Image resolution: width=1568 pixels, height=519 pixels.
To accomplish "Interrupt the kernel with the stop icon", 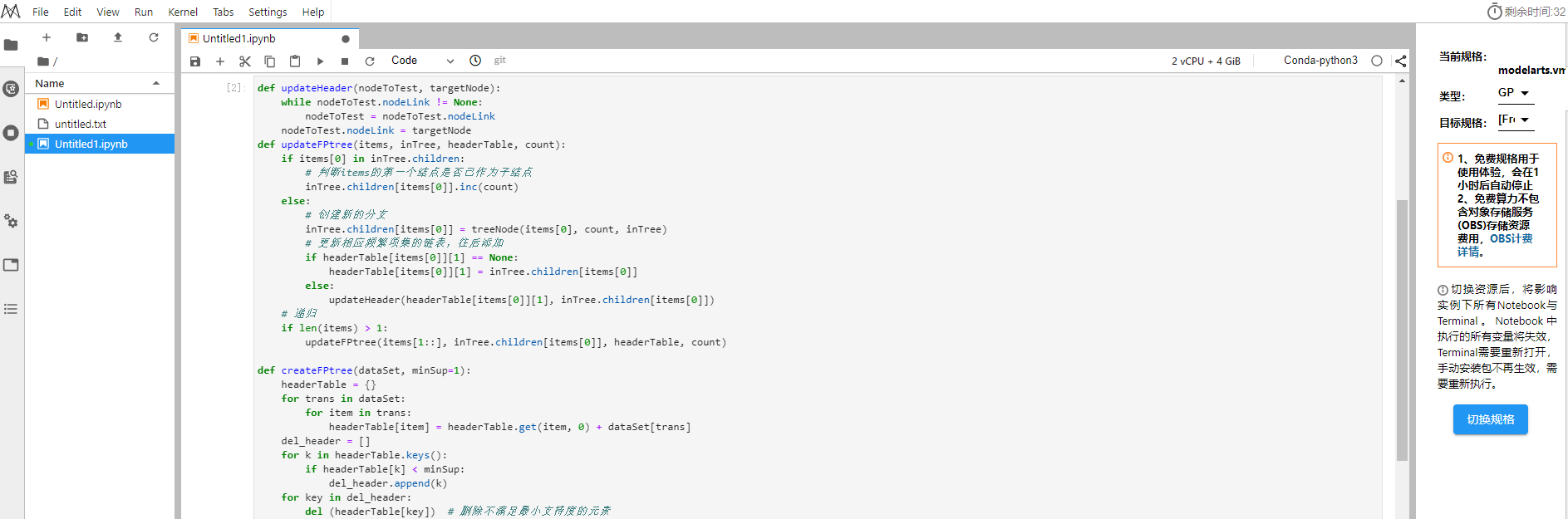I will pos(345,61).
